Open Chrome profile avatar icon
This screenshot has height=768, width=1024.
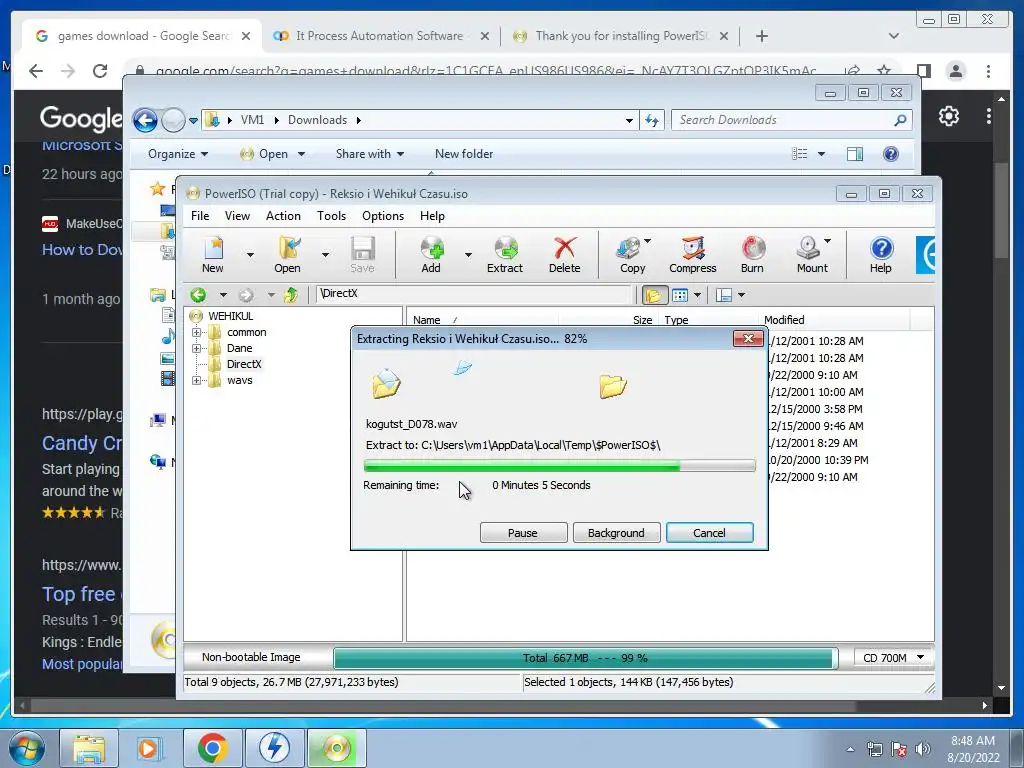pyautogui.click(x=956, y=71)
